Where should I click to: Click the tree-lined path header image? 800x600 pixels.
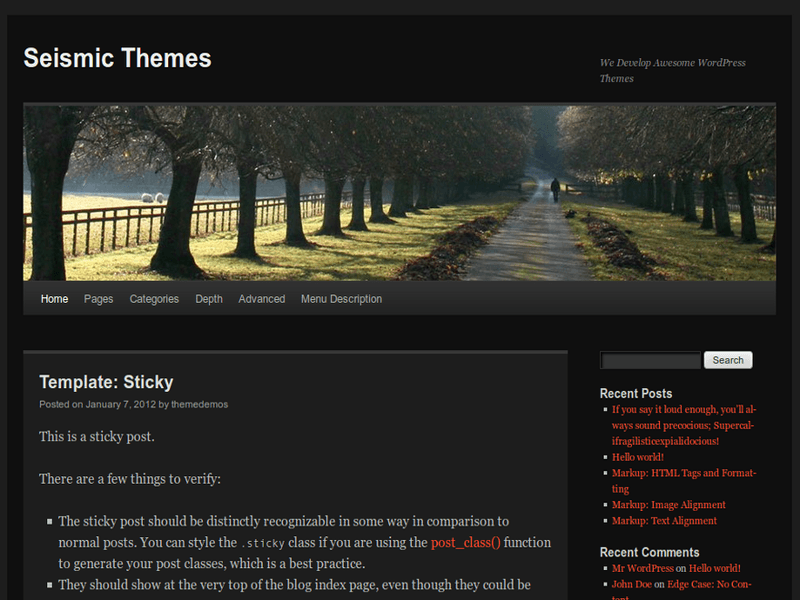pyautogui.click(x=399, y=192)
